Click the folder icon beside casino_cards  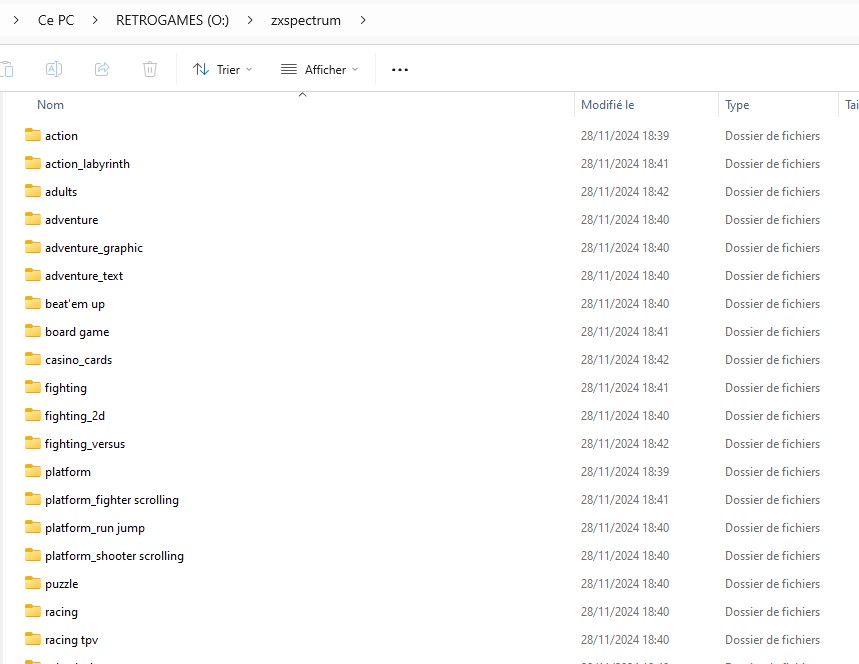click(x=33, y=359)
